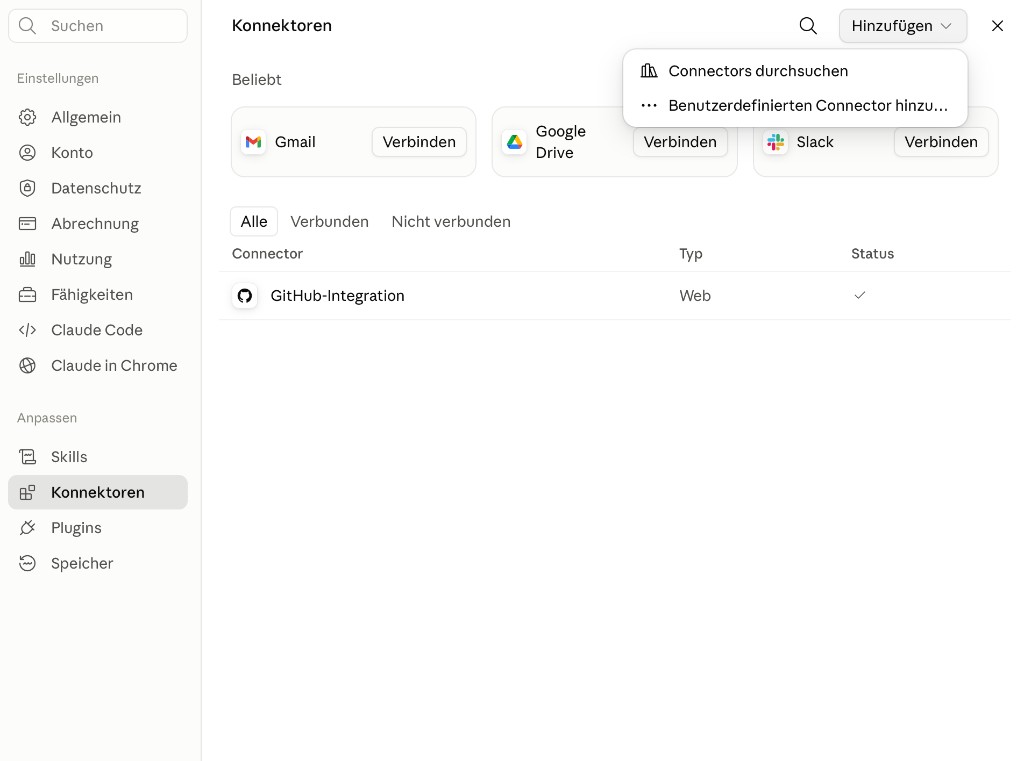The image size is (1024, 761).
Task: Connect Gmail with its Verbinden button
Action: coord(419,142)
